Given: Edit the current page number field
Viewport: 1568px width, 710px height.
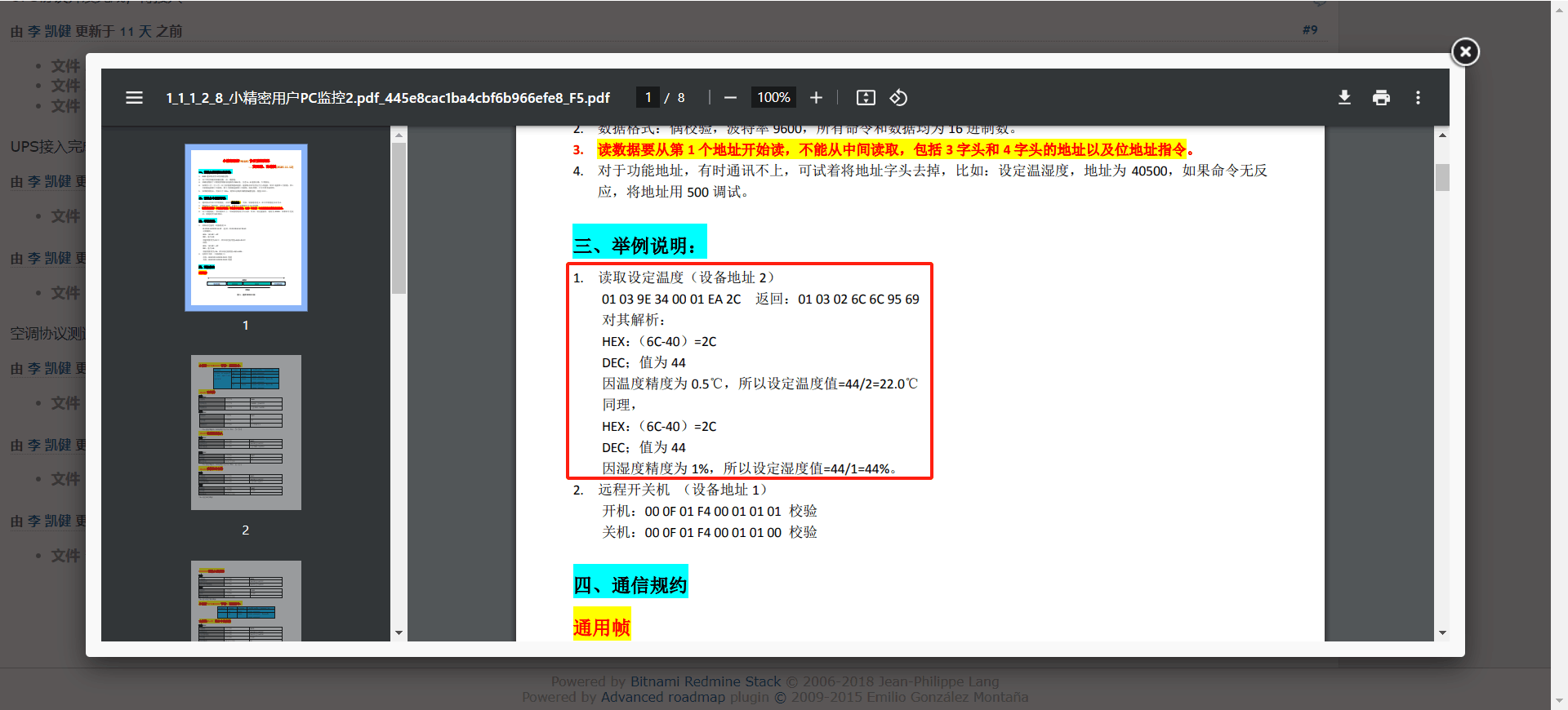Looking at the screenshot, I should click(x=648, y=98).
